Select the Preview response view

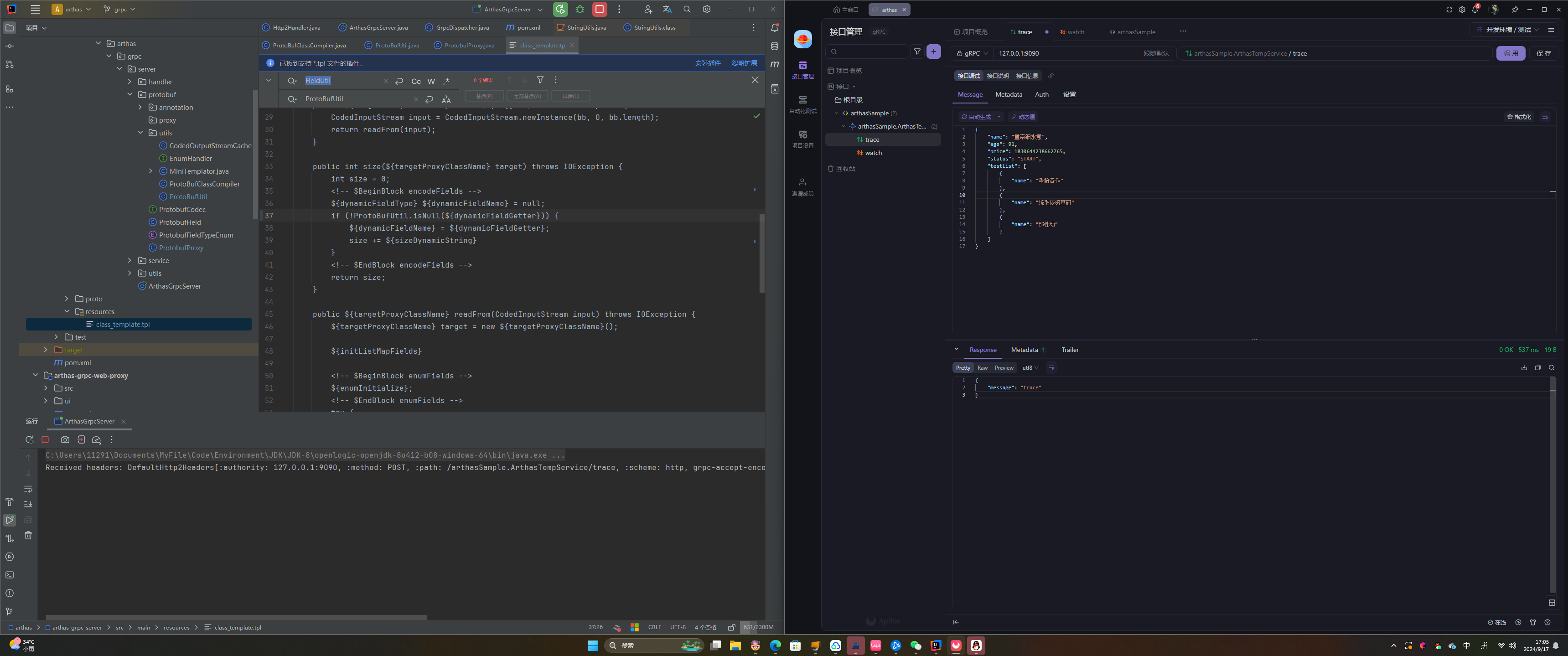(x=1004, y=367)
